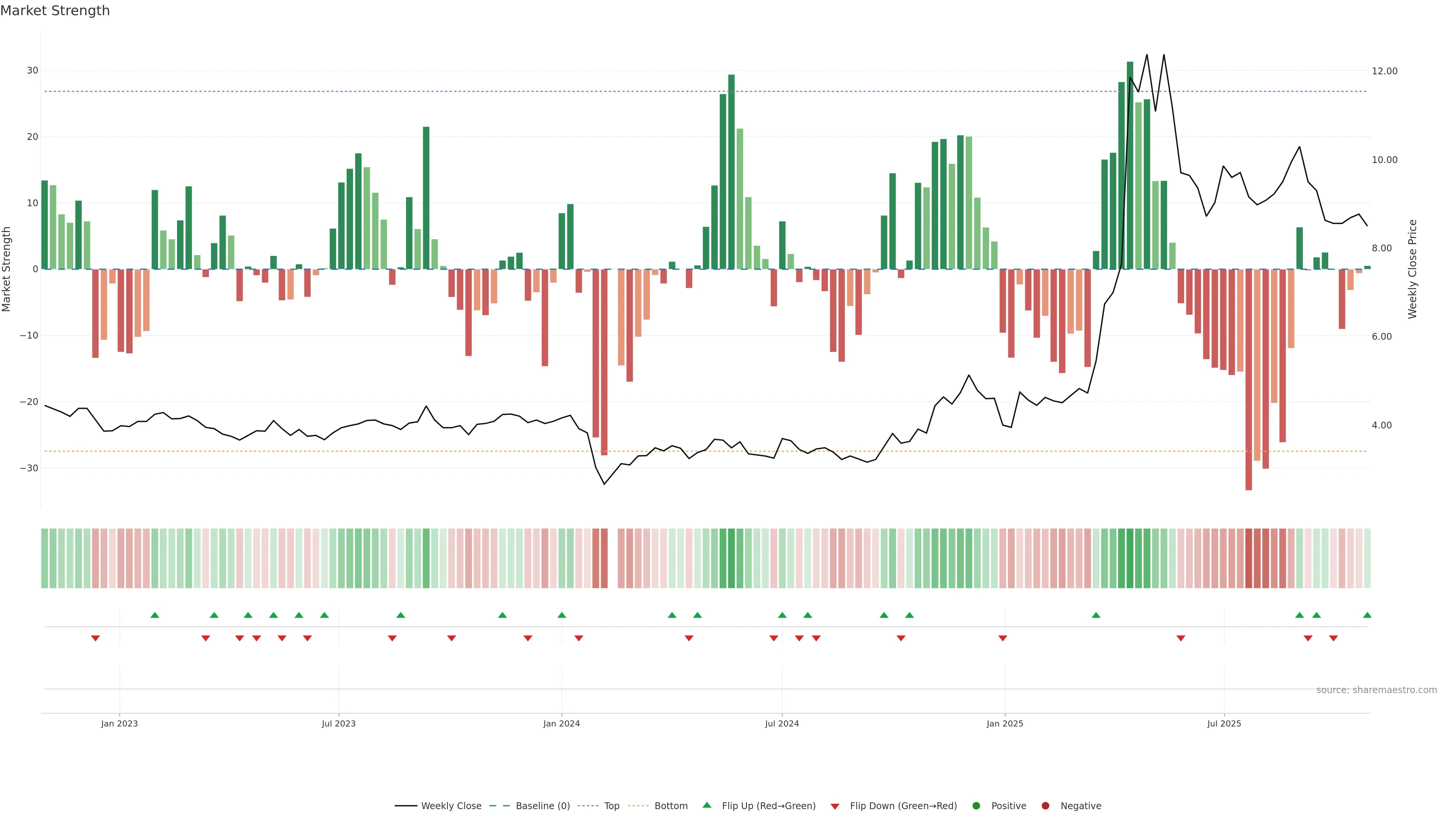The image size is (1456, 819).
Task: Click the Jul 2024 x-axis label
Action: [782, 723]
